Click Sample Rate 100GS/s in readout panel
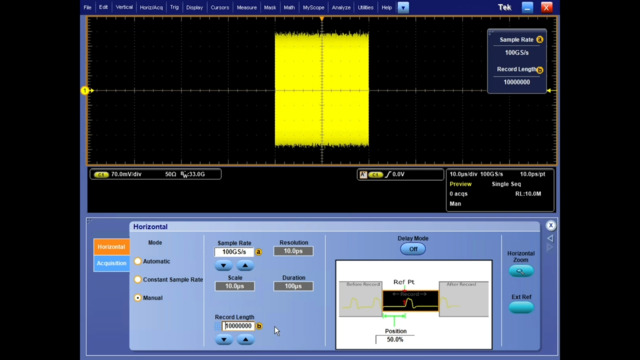This screenshot has width=640, height=360. coord(517,53)
